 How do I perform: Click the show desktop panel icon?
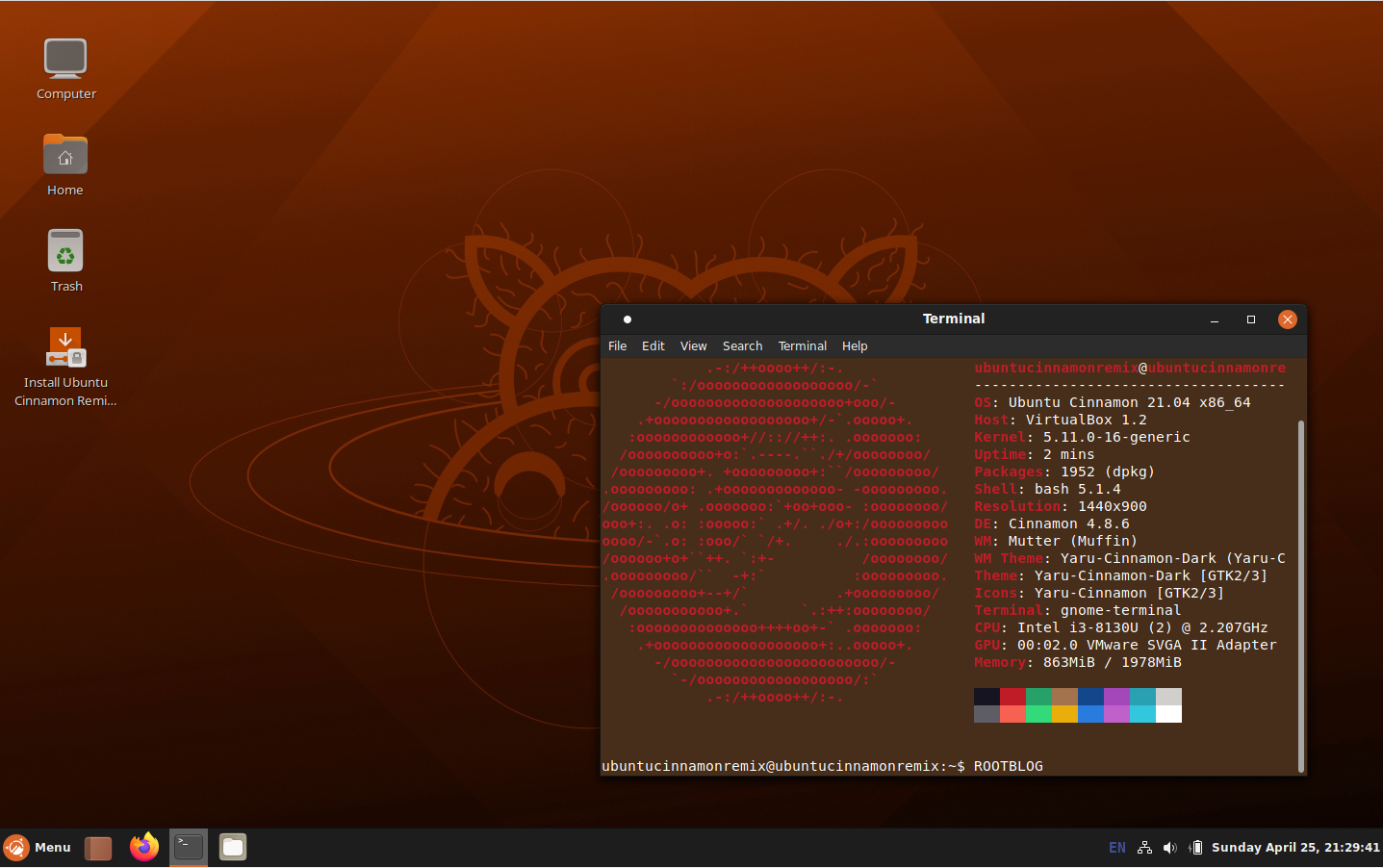pyautogui.click(x=98, y=848)
